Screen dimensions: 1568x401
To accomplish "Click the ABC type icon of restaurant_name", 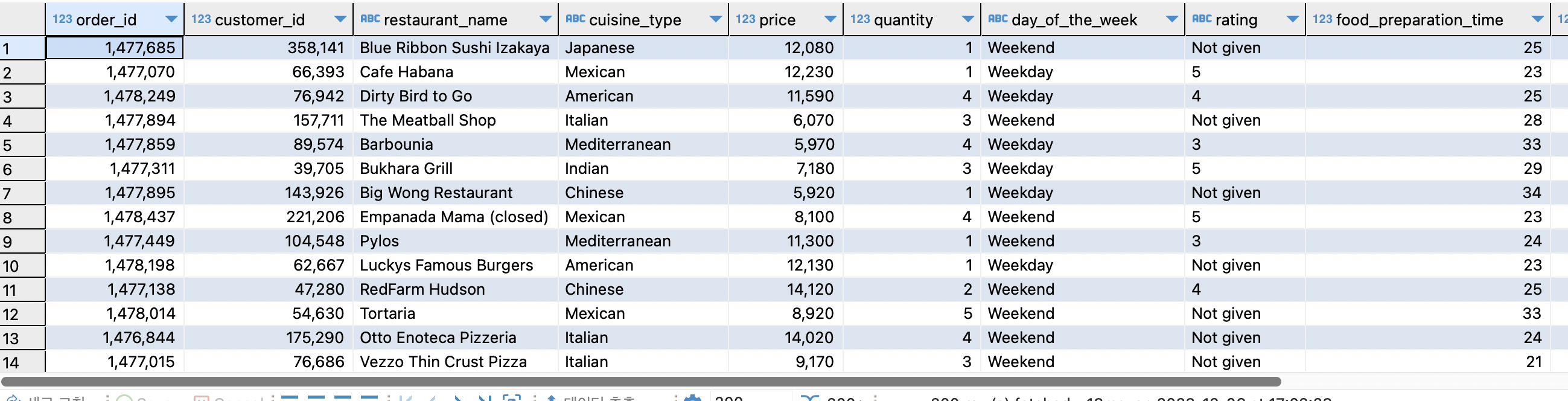I will pyautogui.click(x=369, y=19).
